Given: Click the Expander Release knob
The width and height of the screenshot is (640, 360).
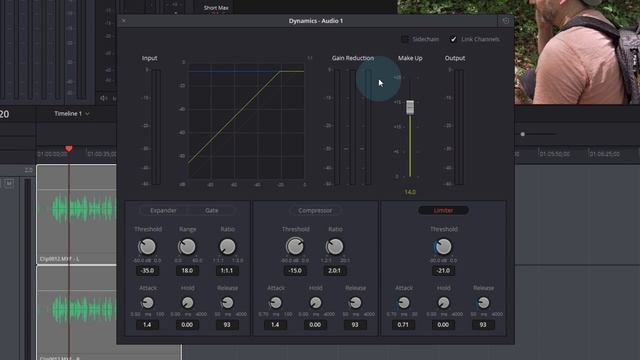Looking at the screenshot, I should [227, 303].
